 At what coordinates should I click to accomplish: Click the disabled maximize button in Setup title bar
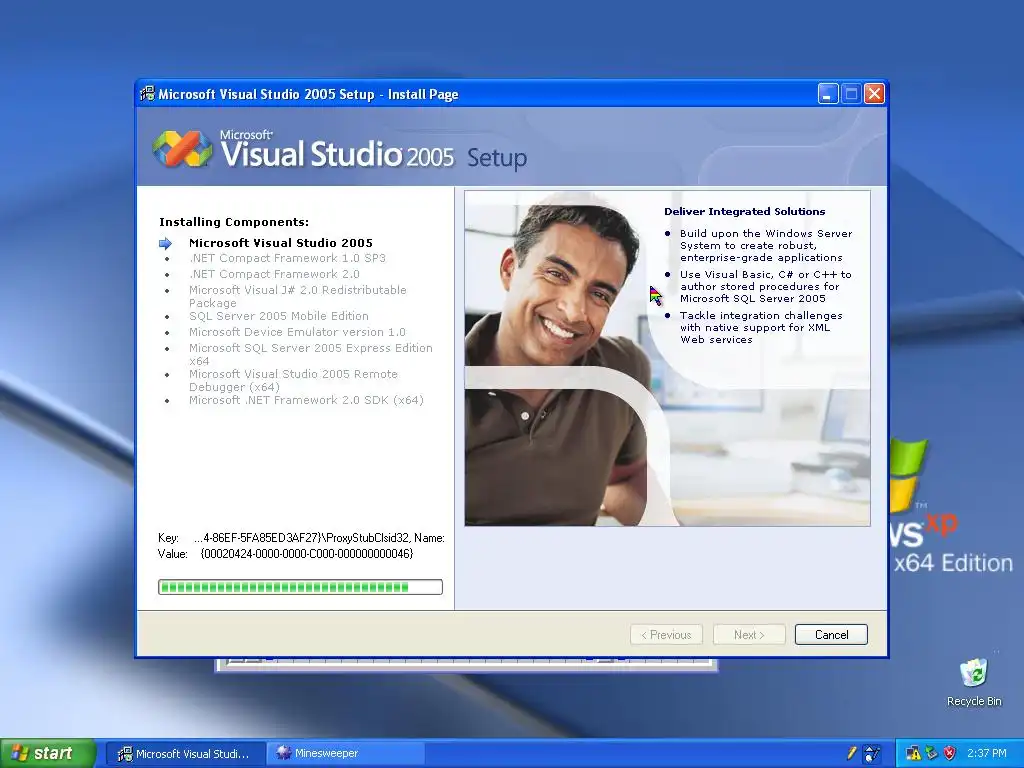[851, 94]
